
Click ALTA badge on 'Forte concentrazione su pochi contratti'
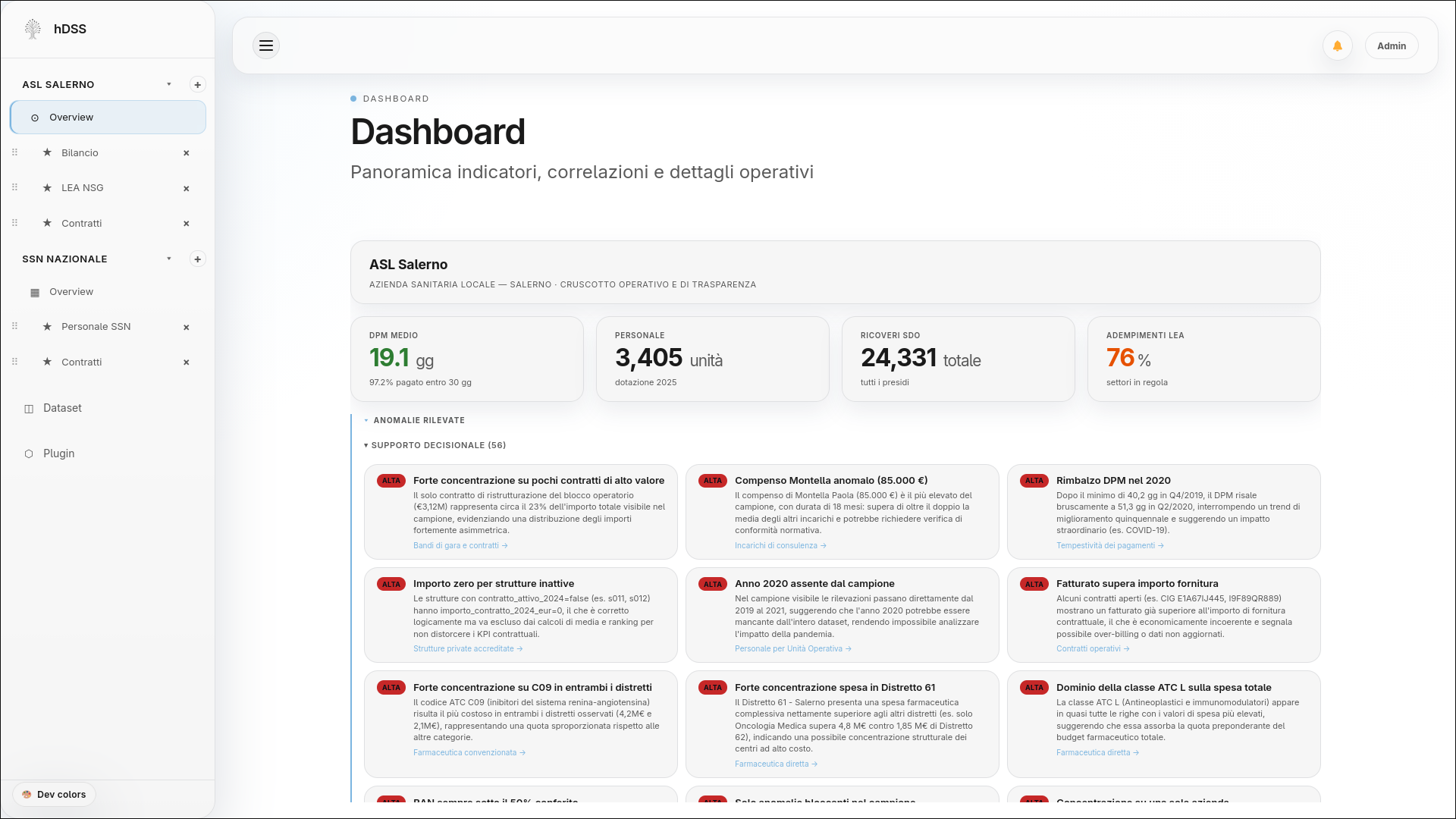pos(391,481)
